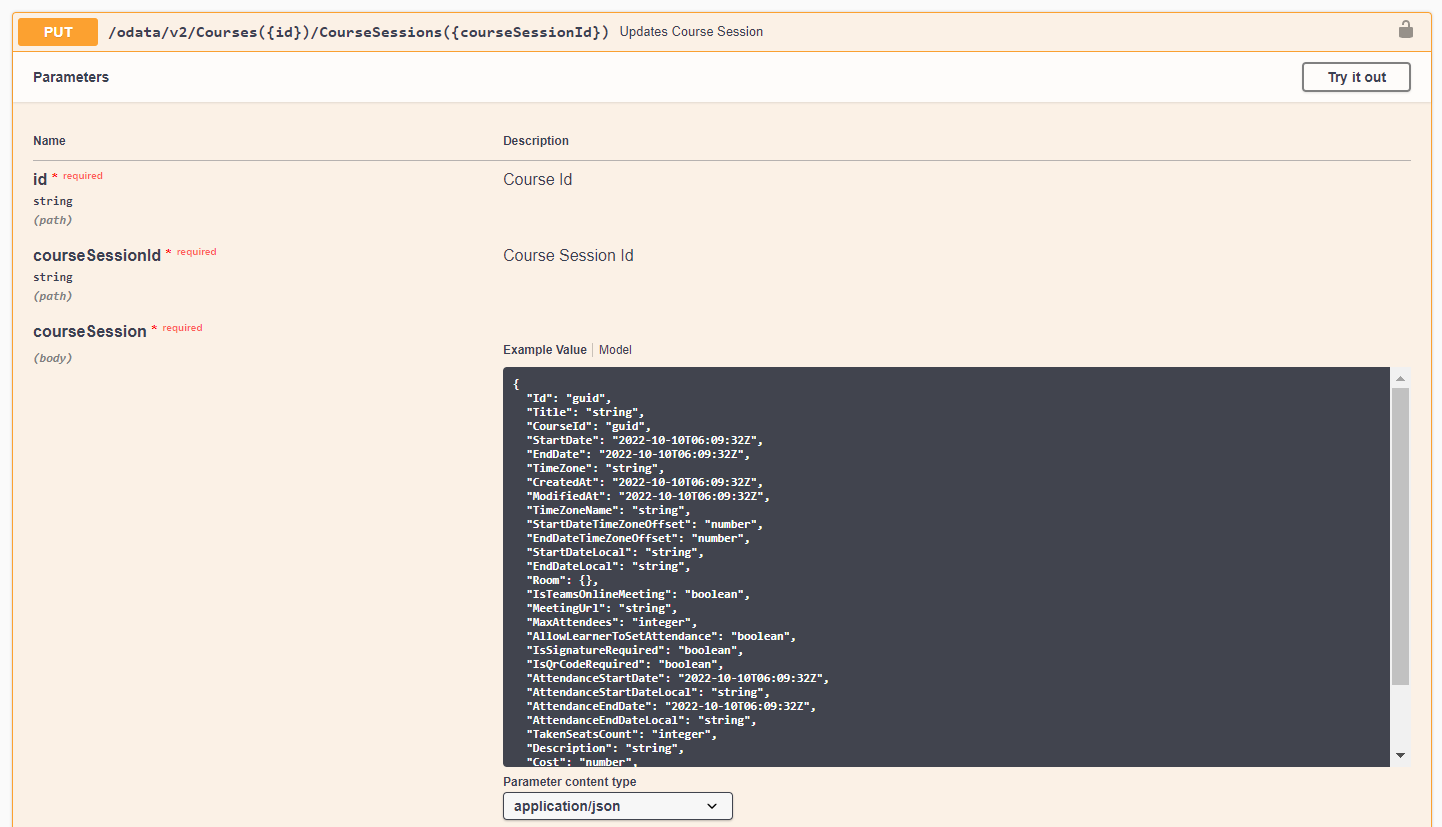The height and width of the screenshot is (827, 1442).
Task: Click the "Room": {} JSON line
Action: click(x=563, y=580)
